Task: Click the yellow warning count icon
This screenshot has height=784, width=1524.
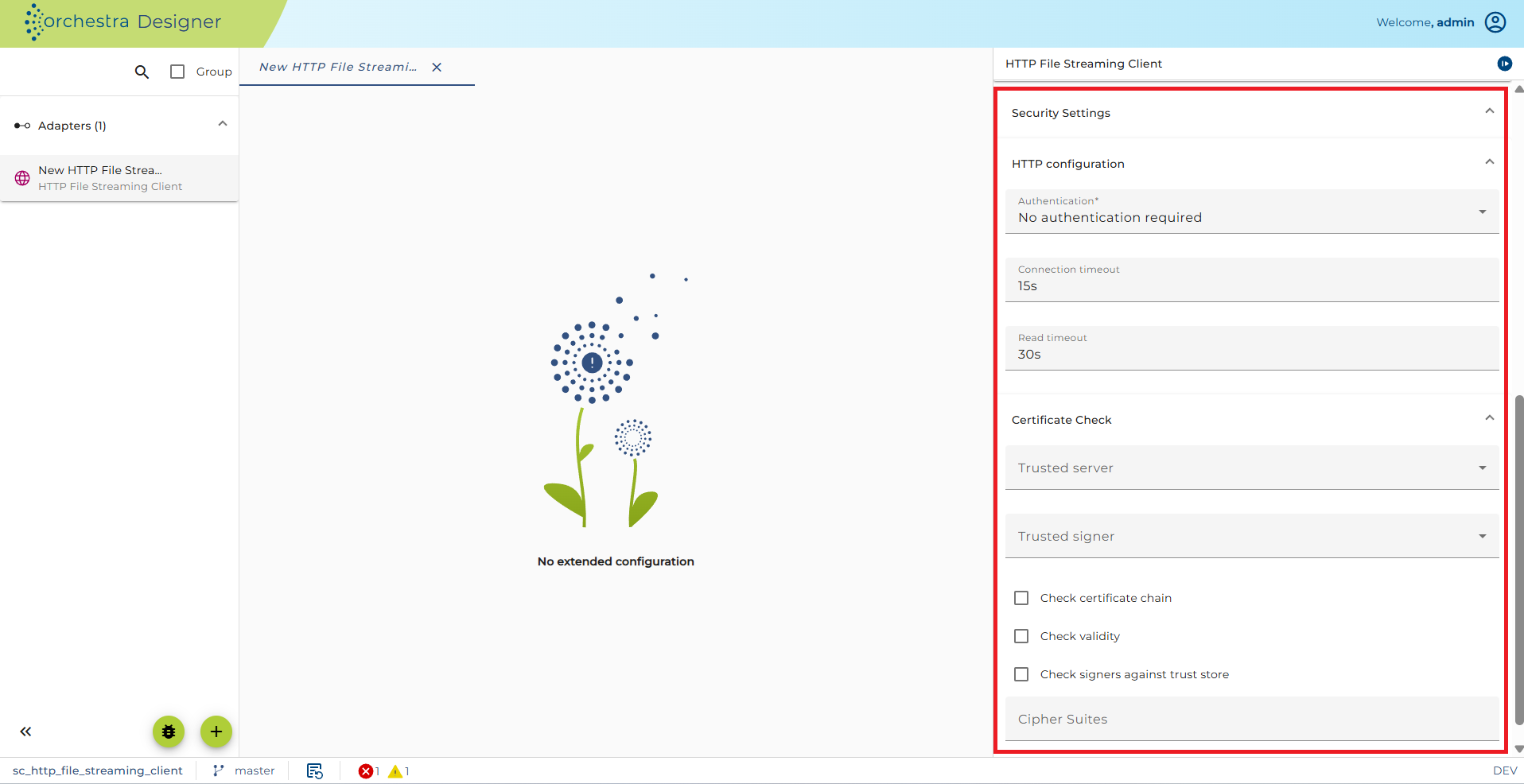Action: (395, 771)
